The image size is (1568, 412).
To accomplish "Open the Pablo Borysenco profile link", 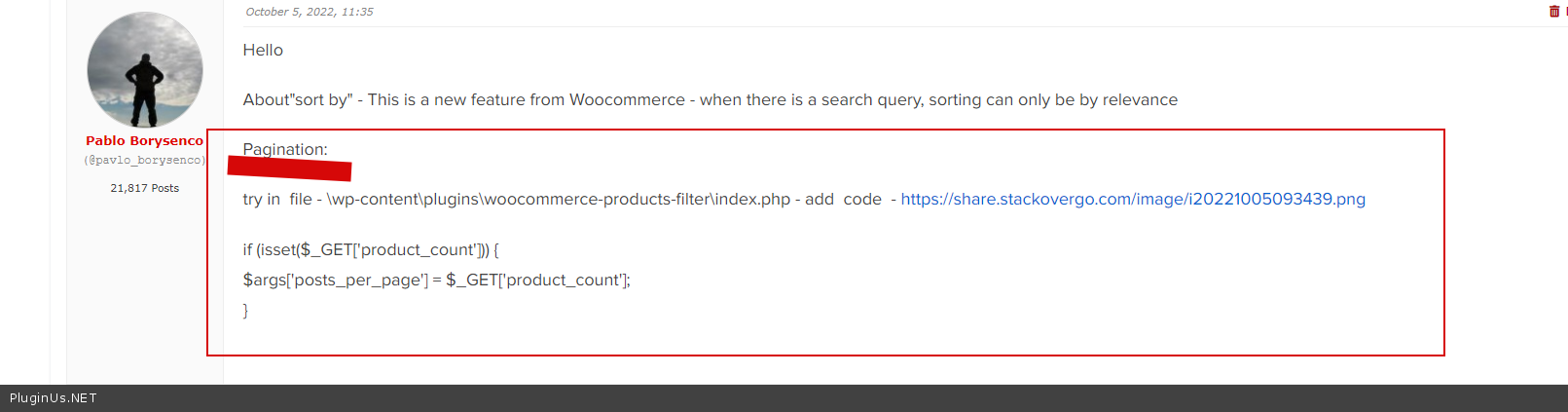I will pyautogui.click(x=144, y=141).
